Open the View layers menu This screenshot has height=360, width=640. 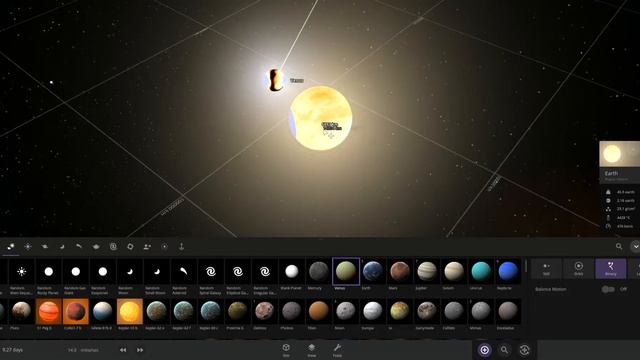coord(311,350)
